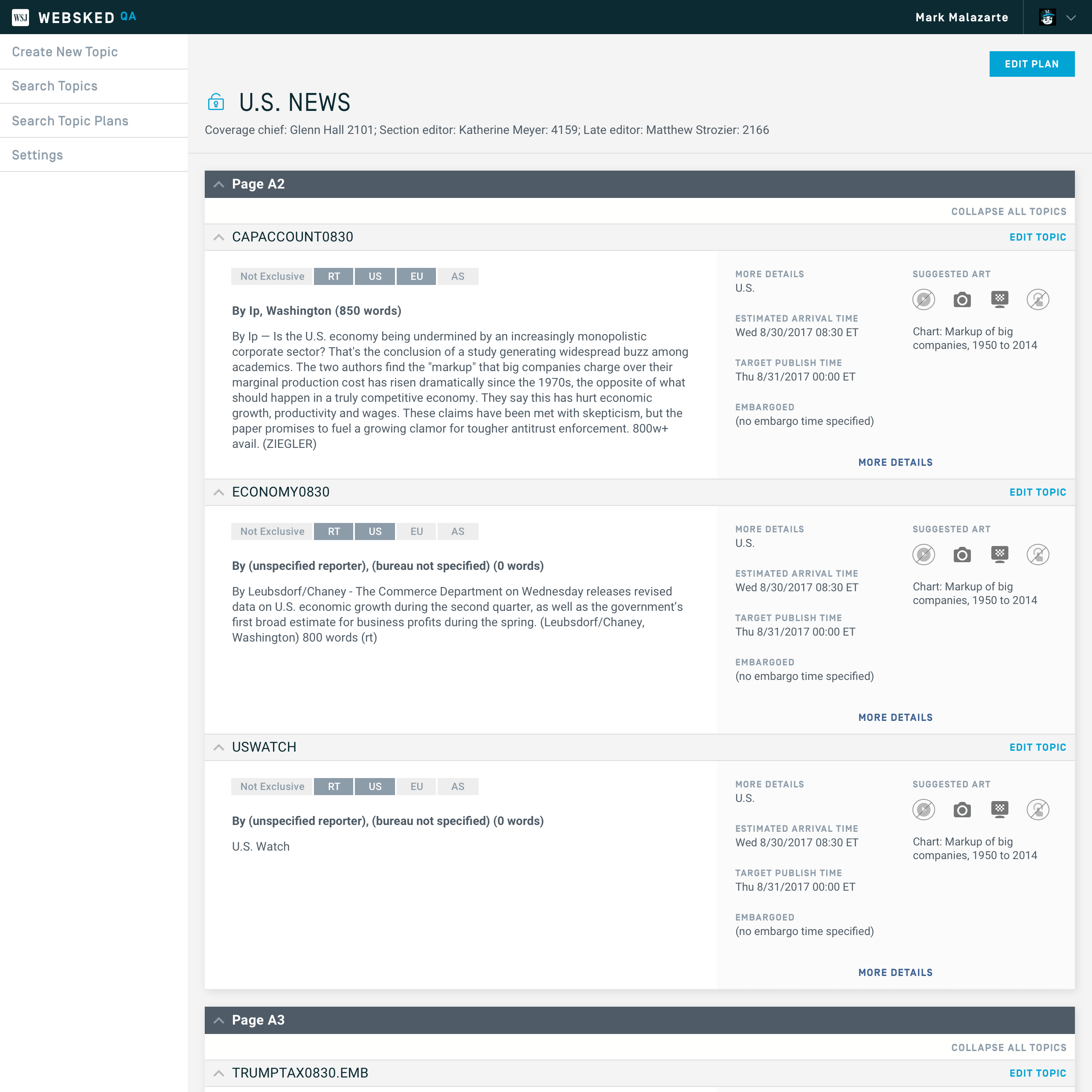
Task: Click the graphics monitor icon in ECONOMY0830
Action: 999,554
